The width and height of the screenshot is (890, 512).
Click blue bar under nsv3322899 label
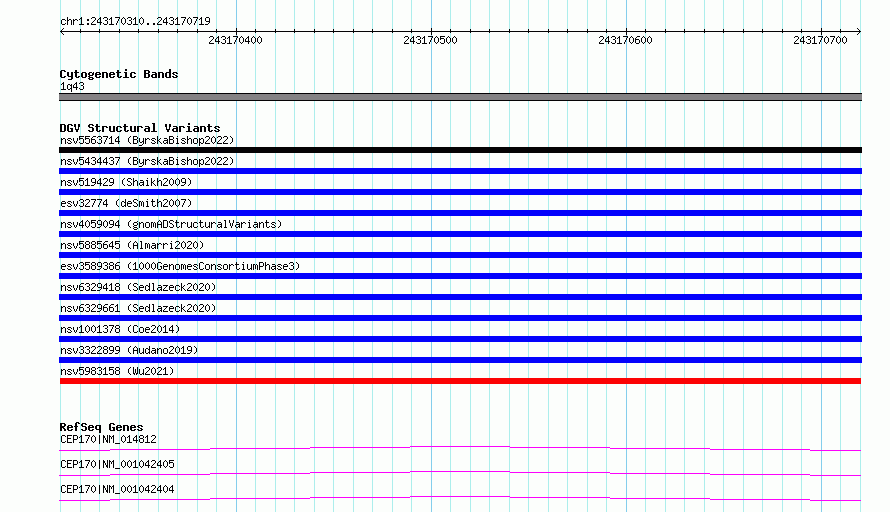[460, 360]
